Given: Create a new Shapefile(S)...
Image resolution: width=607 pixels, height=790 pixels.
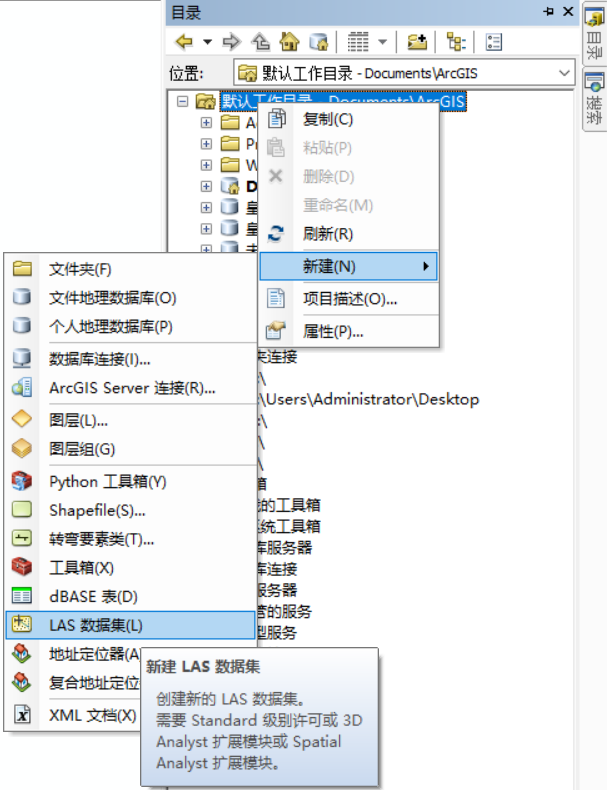Looking at the screenshot, I should tap(131, 510).
